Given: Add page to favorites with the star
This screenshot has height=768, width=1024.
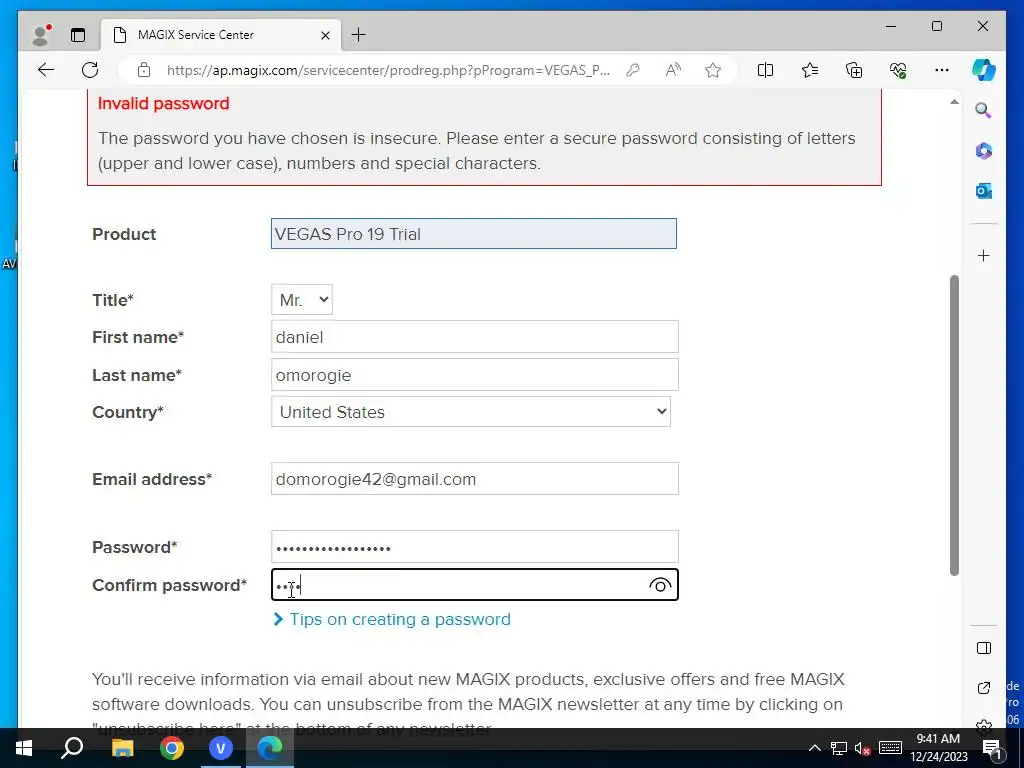Looking at the screenshot, I should tap(713, 70).
